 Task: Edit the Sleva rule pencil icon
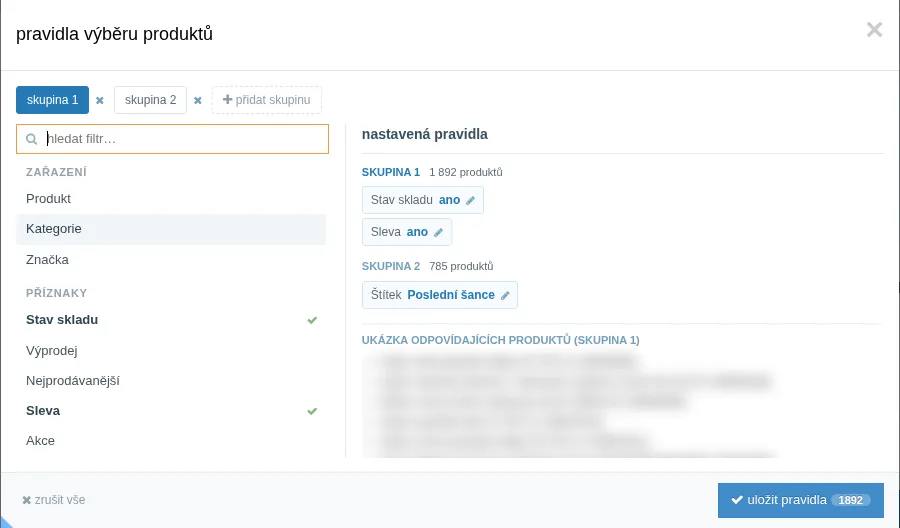[438, 232]
